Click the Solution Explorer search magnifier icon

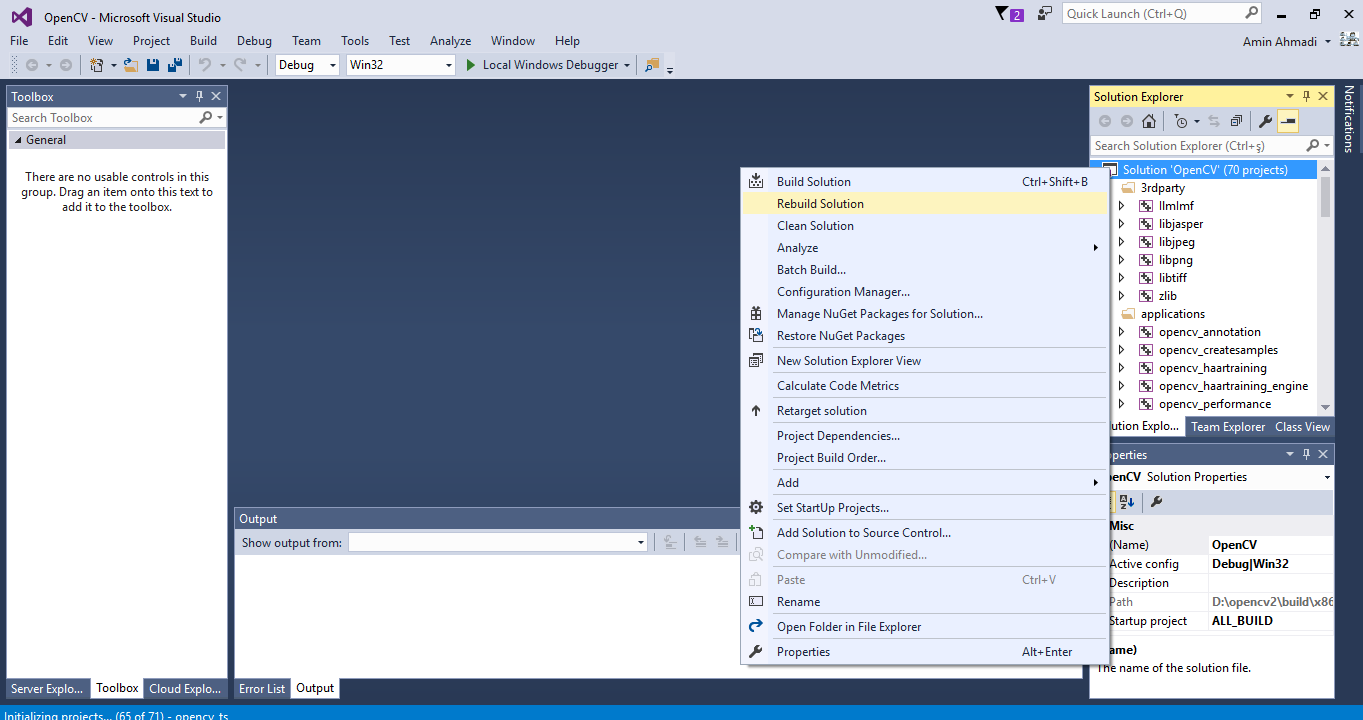click(1313, 145)
